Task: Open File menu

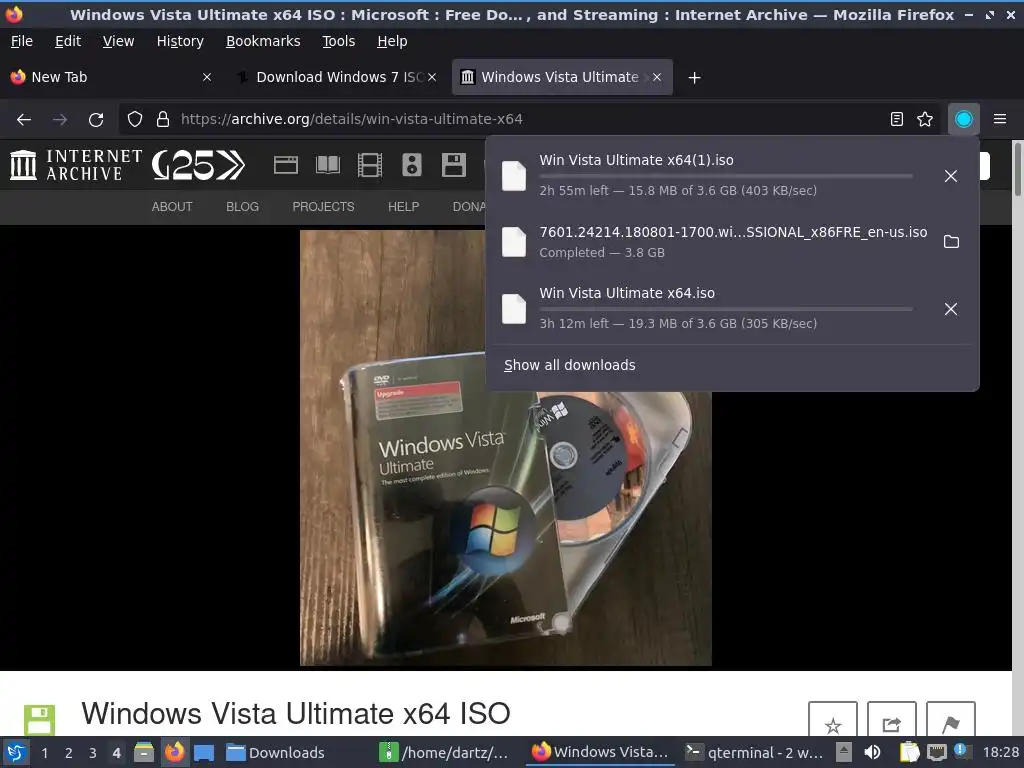Action: click(x=22, y=41)
